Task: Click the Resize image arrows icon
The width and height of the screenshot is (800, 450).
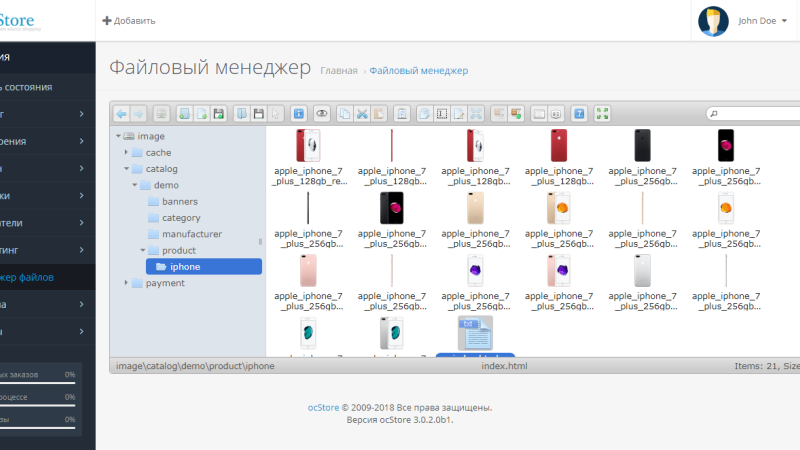Action: pyautogui.click(x=476, y=114)
